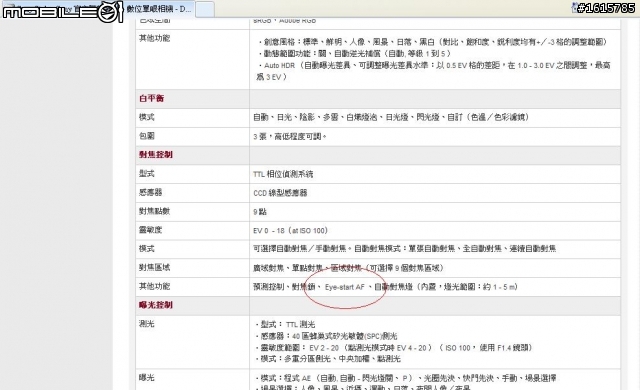Click the white balance mode list starting 自動、日光
Viewport: 640px width, 390px height.
coord(391,117)
